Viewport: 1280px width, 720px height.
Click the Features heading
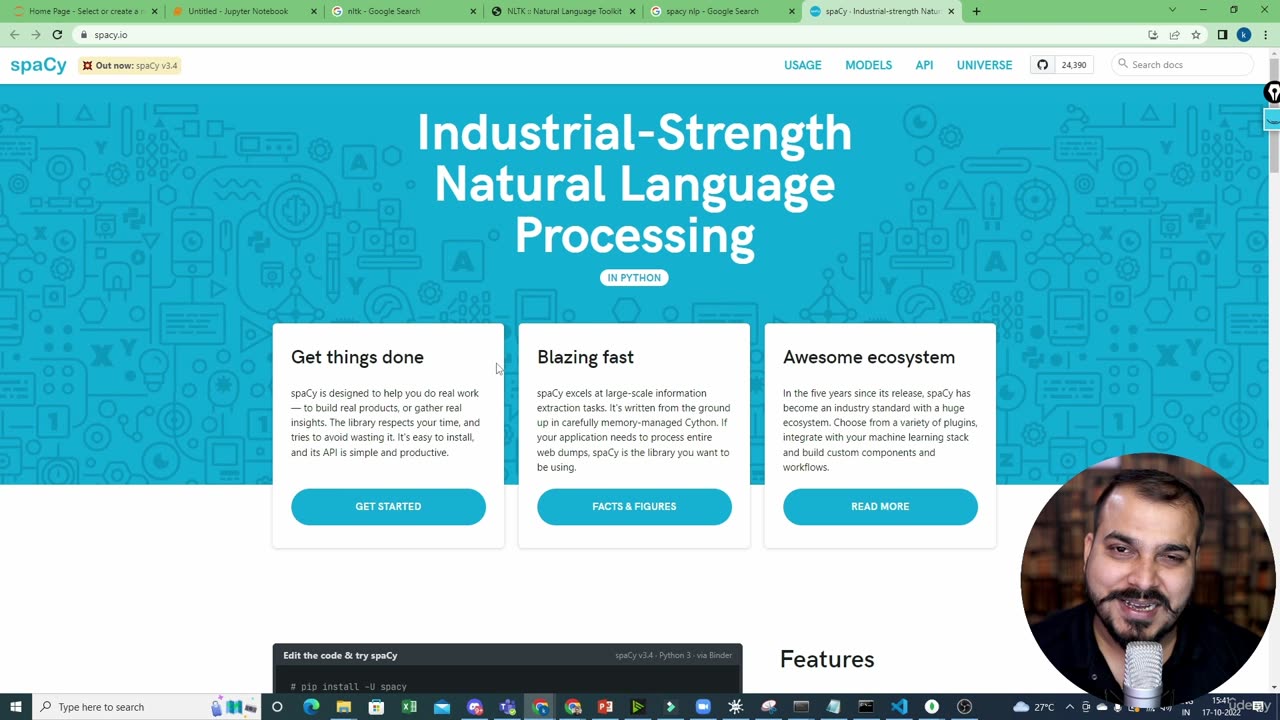point(827,659)
